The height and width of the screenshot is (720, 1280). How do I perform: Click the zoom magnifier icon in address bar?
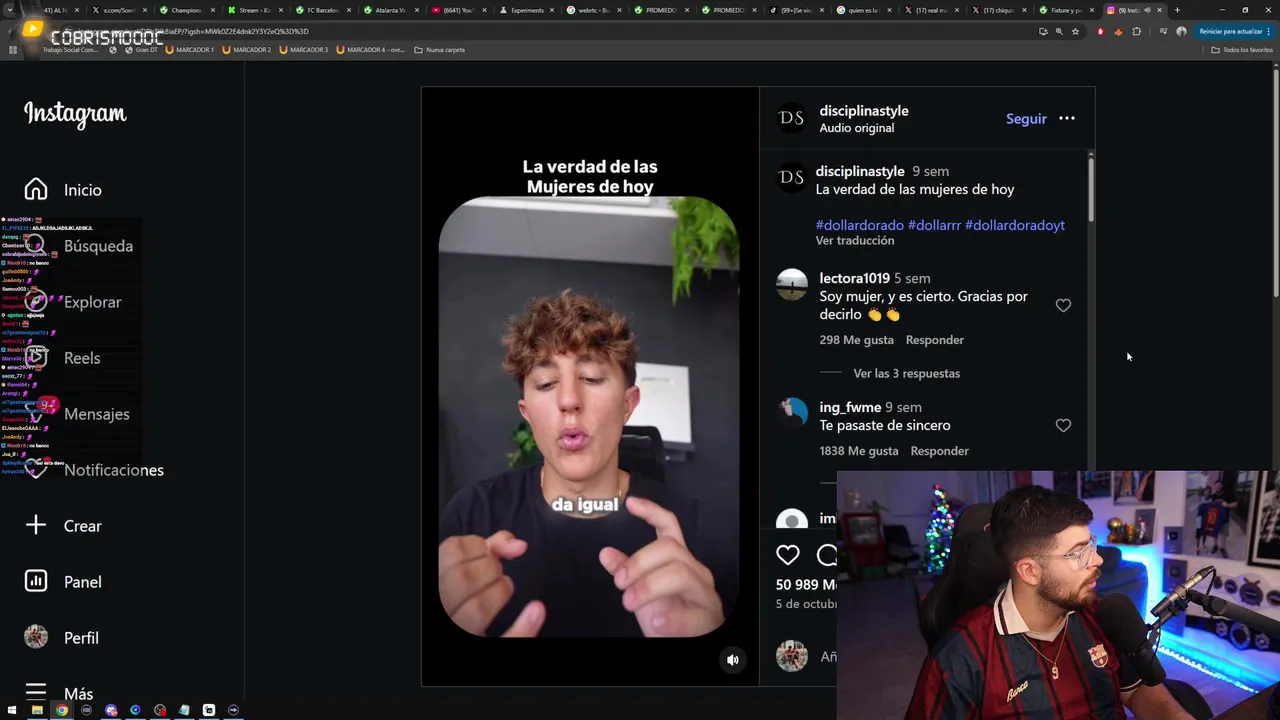[x=1059, y=31]
